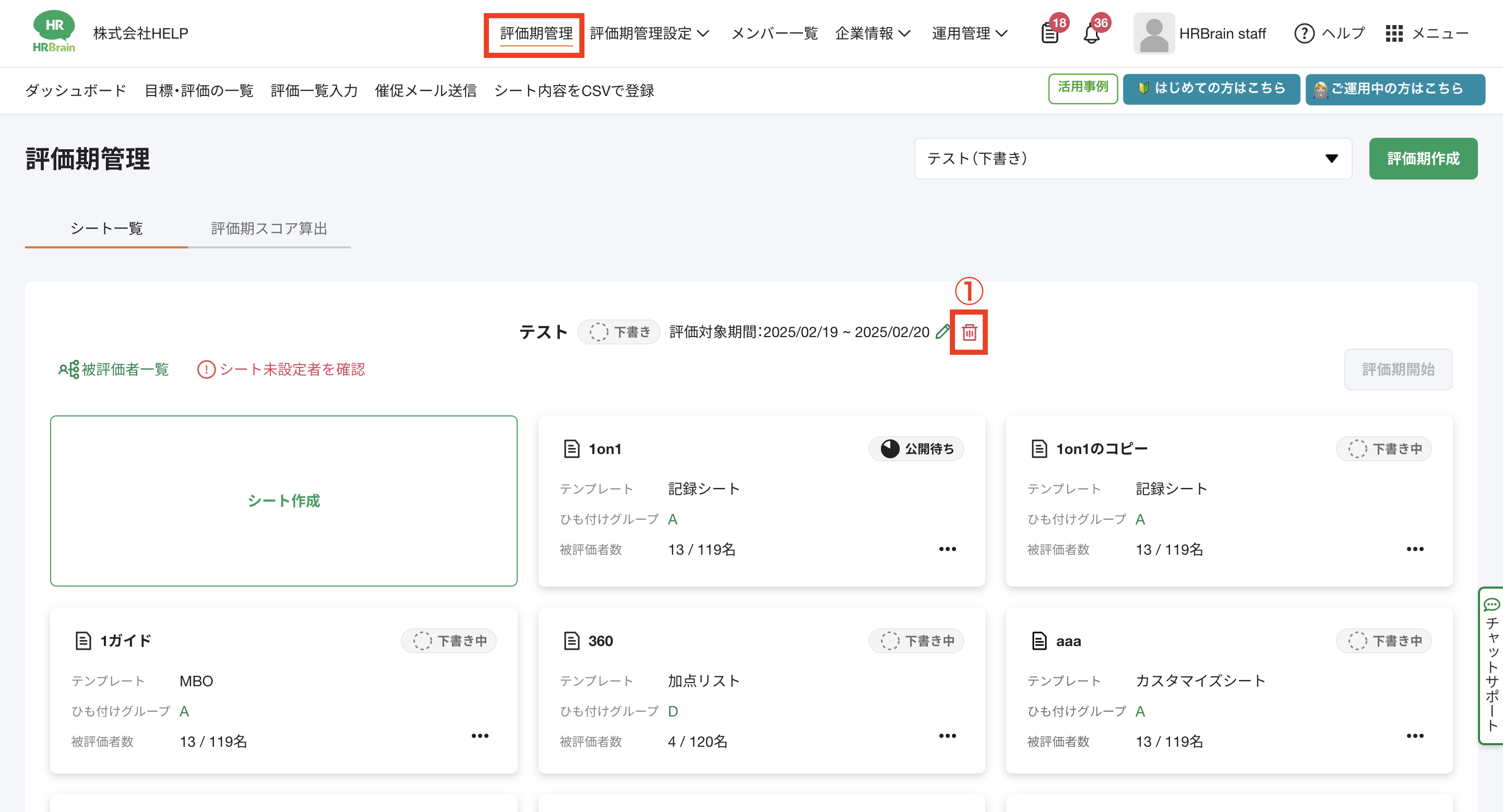
Task: Open 目標・評価の一覧 sub-navigation item
Action: (x=198, y=90)
